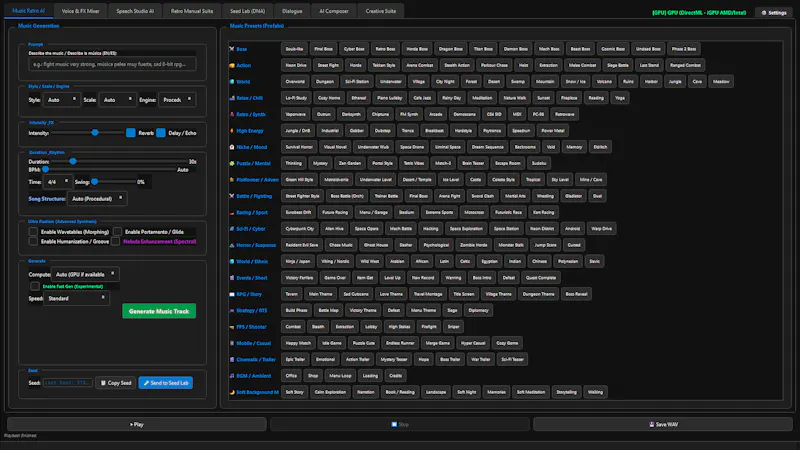Enable Wavetables (Morphing) checkbox

[x=33, y=232]
